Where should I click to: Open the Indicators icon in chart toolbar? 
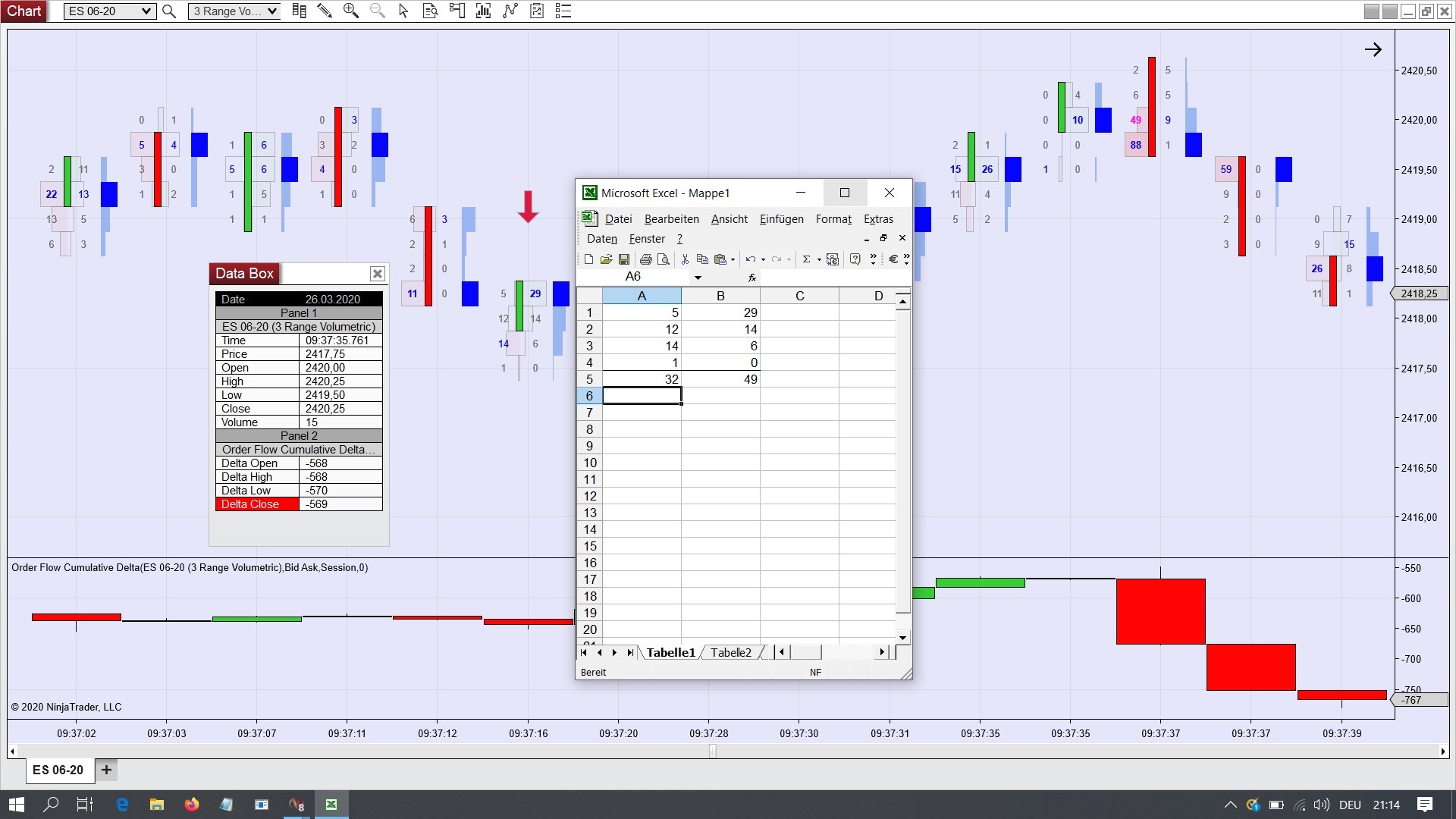point(510,11)
